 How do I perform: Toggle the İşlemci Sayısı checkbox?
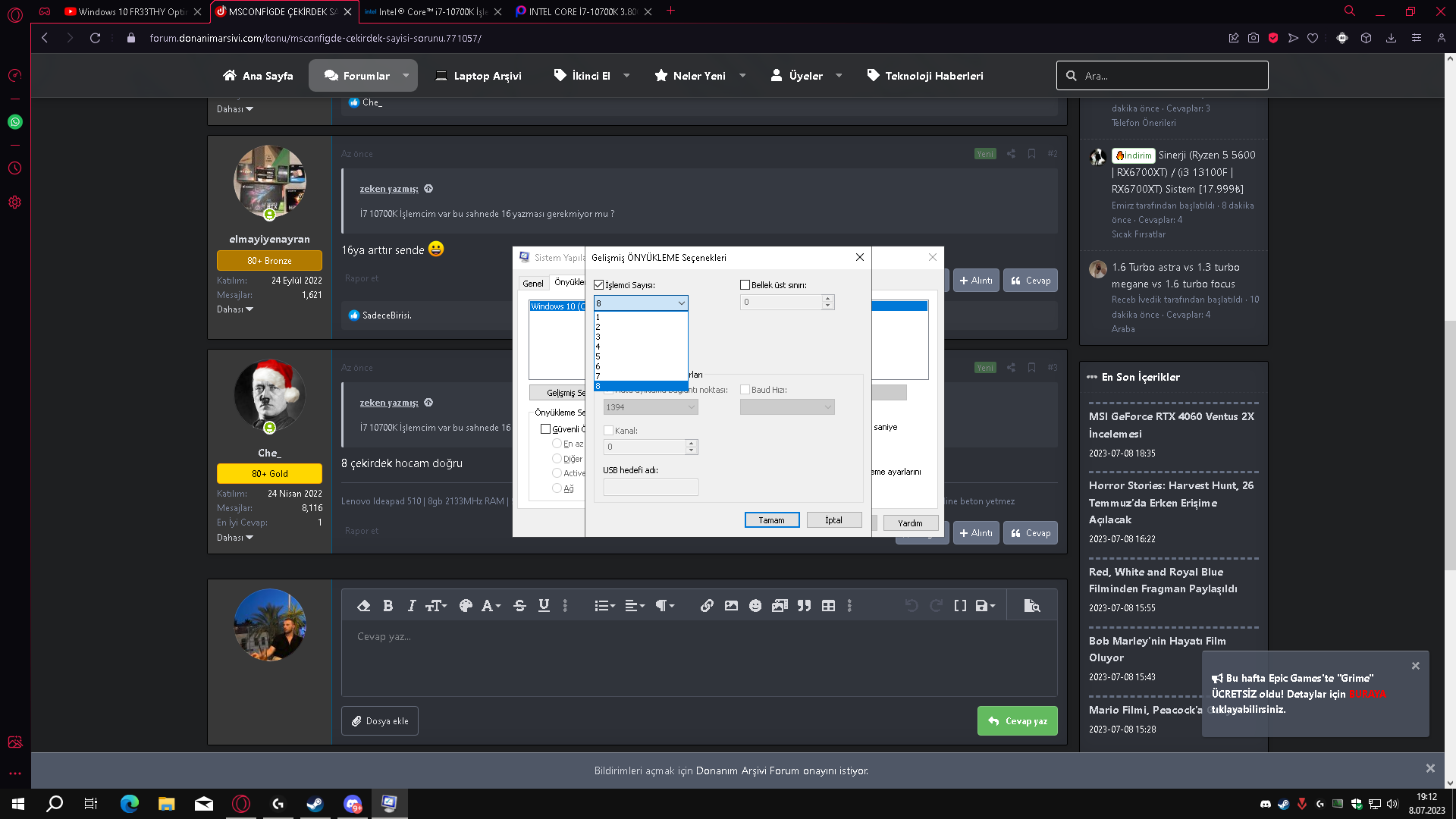click(599, 285)
